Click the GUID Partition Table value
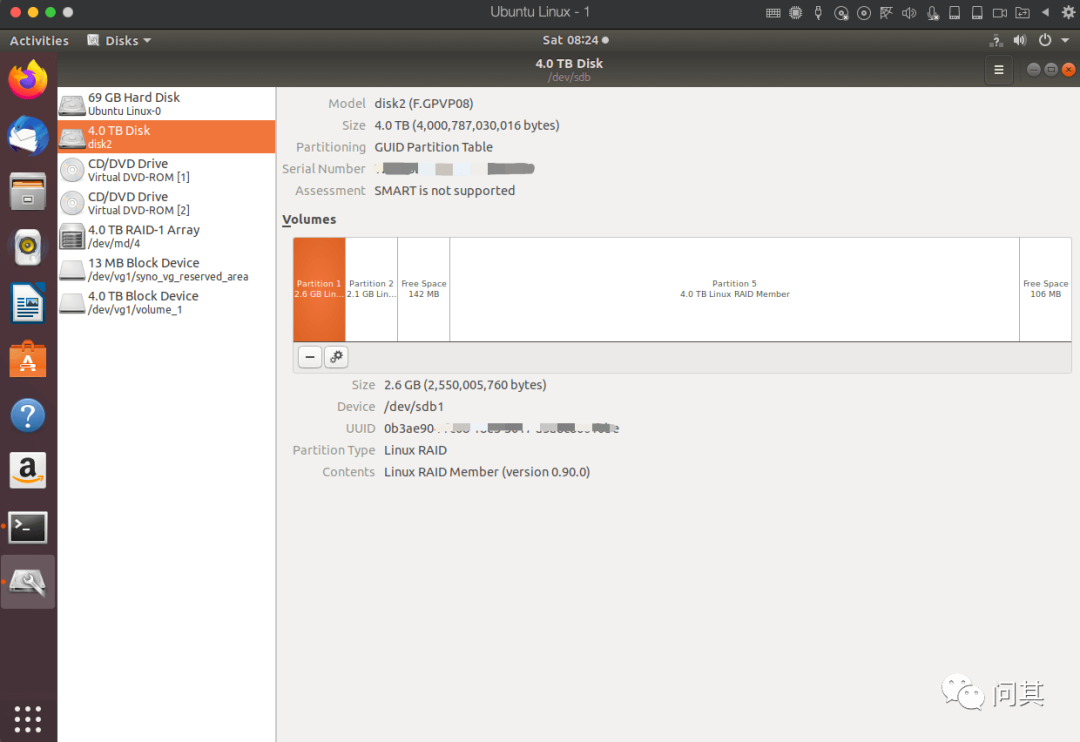 (x=433, y=147)
